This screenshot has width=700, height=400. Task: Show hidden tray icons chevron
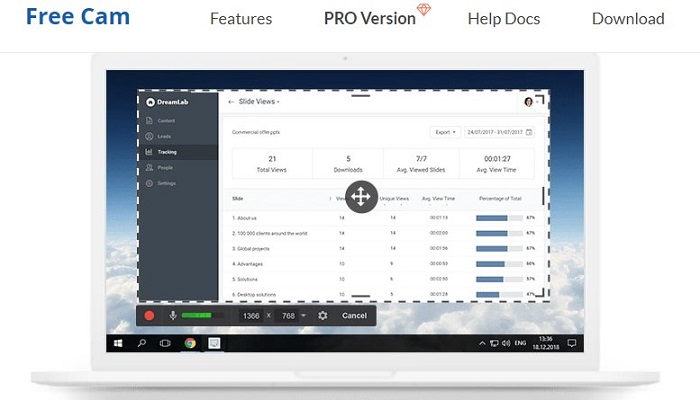[x=482, y=343]
